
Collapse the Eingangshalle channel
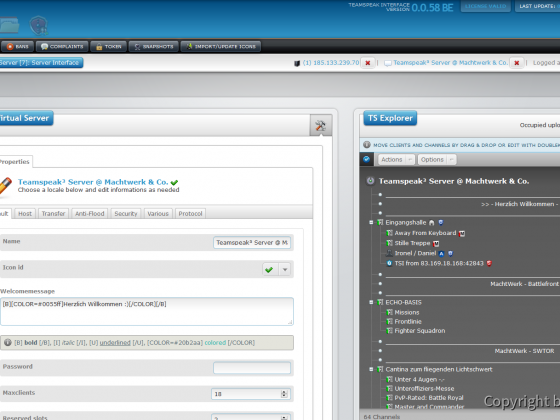point(371,222)
